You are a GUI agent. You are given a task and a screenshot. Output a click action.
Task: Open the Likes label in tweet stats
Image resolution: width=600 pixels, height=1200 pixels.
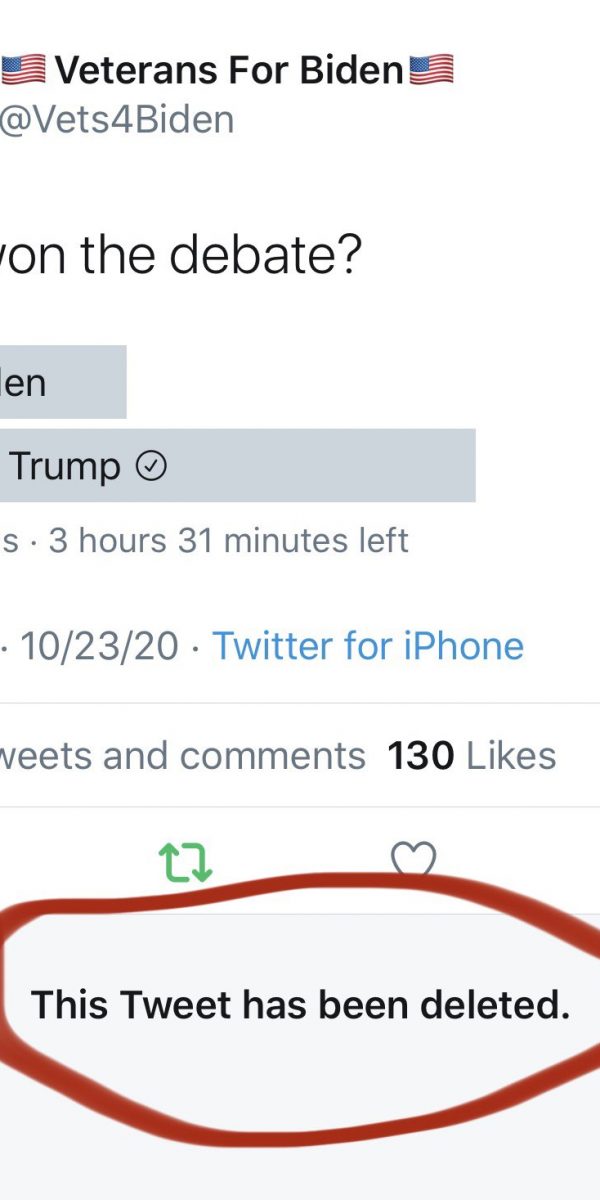tap(511, 756)
